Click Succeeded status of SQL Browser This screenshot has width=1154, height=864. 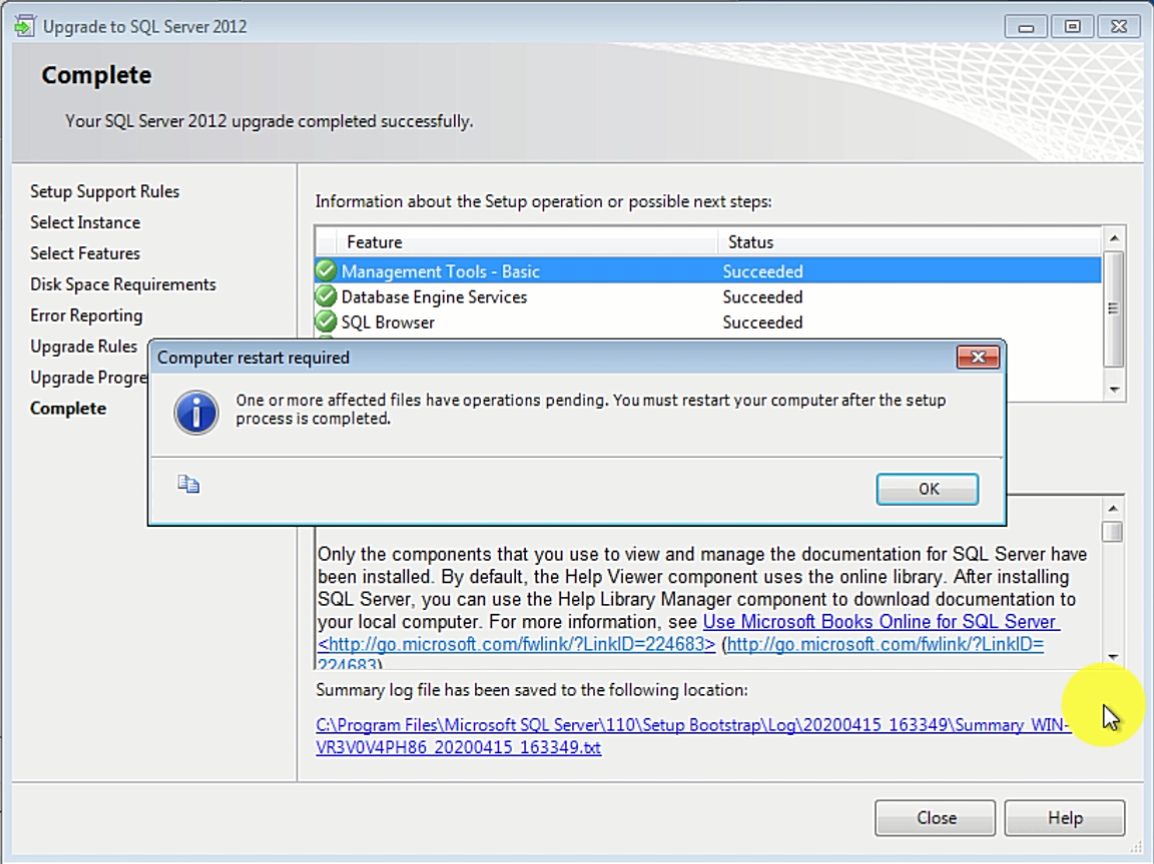coord(762,322)
